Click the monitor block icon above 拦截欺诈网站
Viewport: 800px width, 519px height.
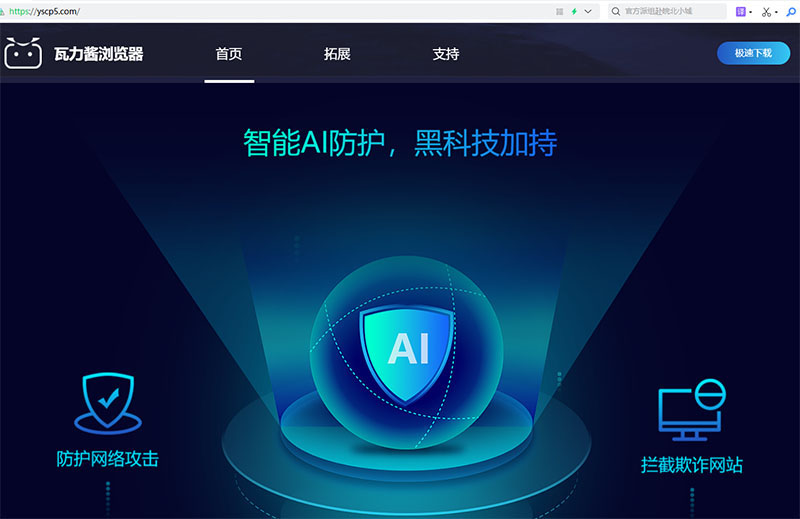[692, 410]
